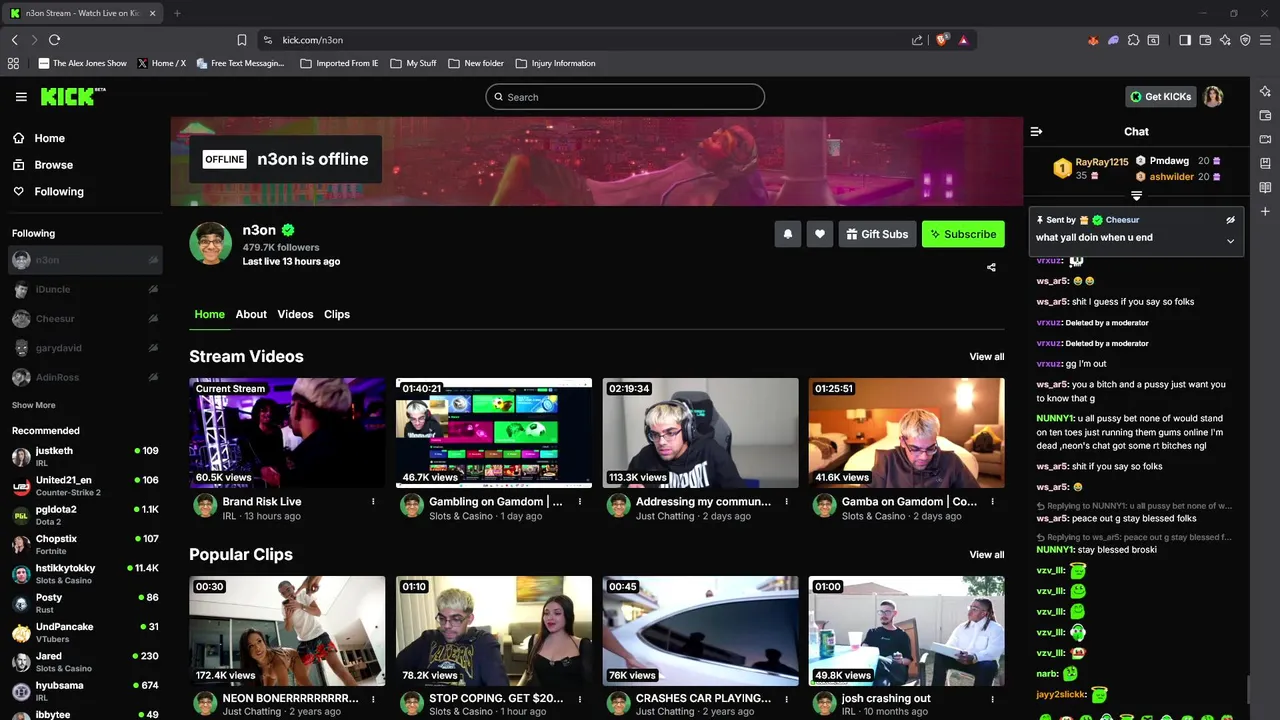
Task: Open browser extensions puzzle icon
Action: (x=1133, y=40)
